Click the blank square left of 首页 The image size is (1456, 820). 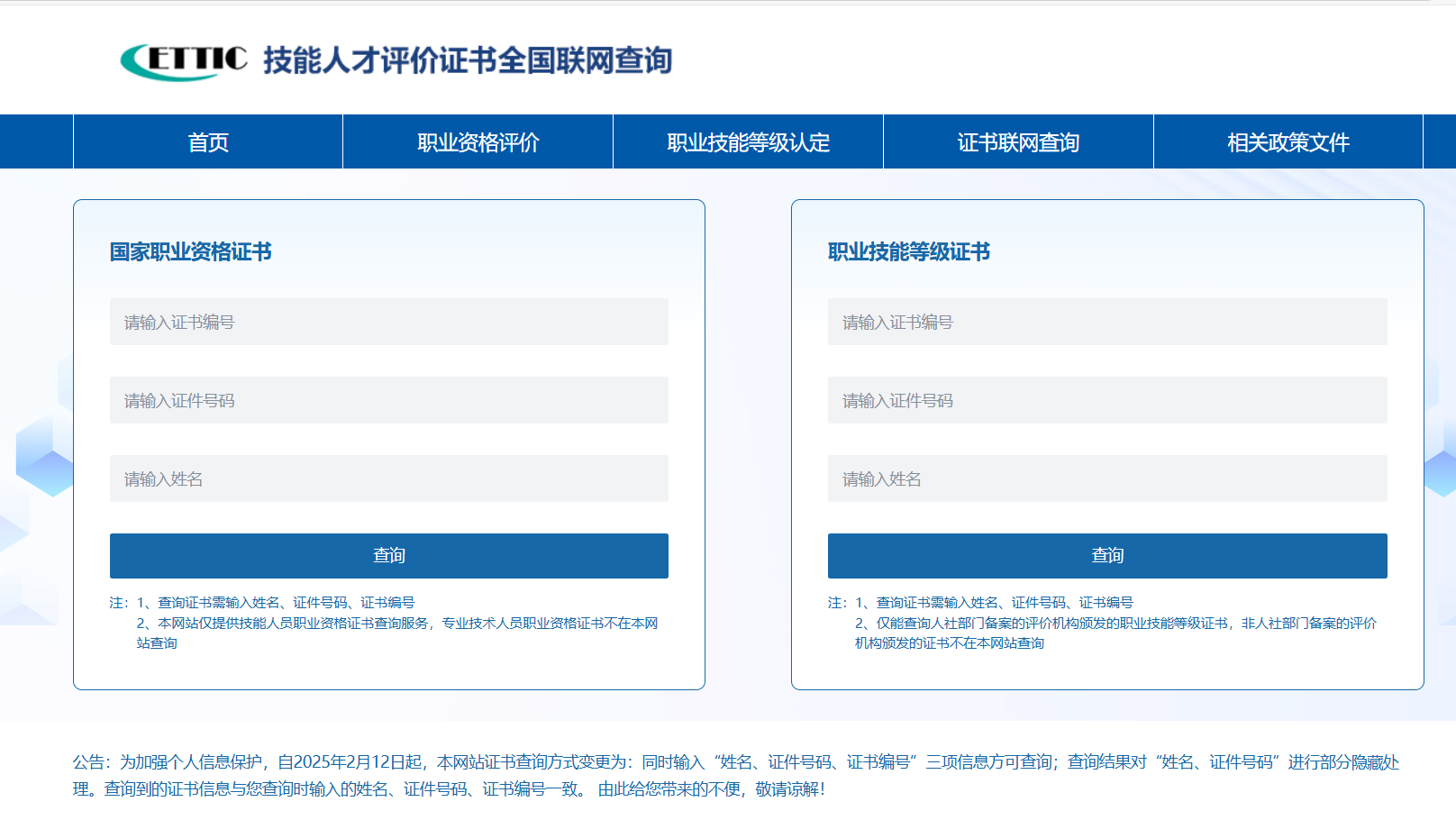(x=36, y=141)
